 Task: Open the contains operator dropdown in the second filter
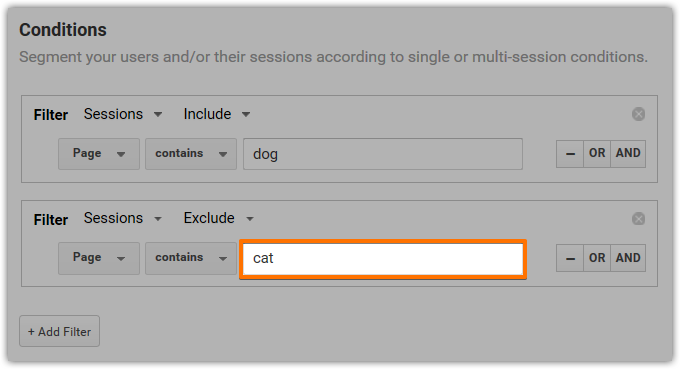tap(191, 258)
